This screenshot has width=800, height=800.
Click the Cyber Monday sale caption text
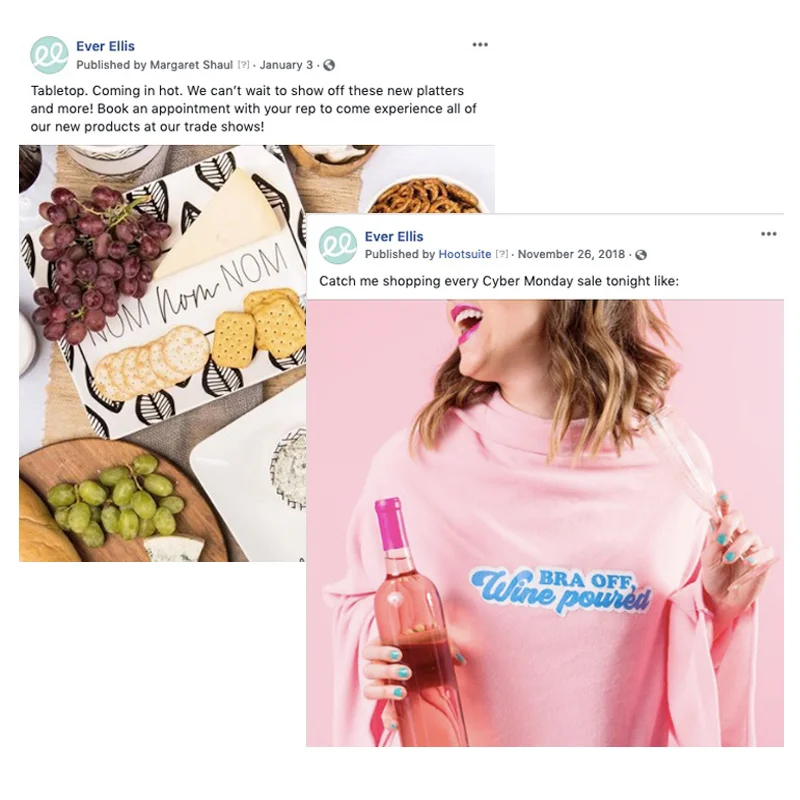pos(499,281)
